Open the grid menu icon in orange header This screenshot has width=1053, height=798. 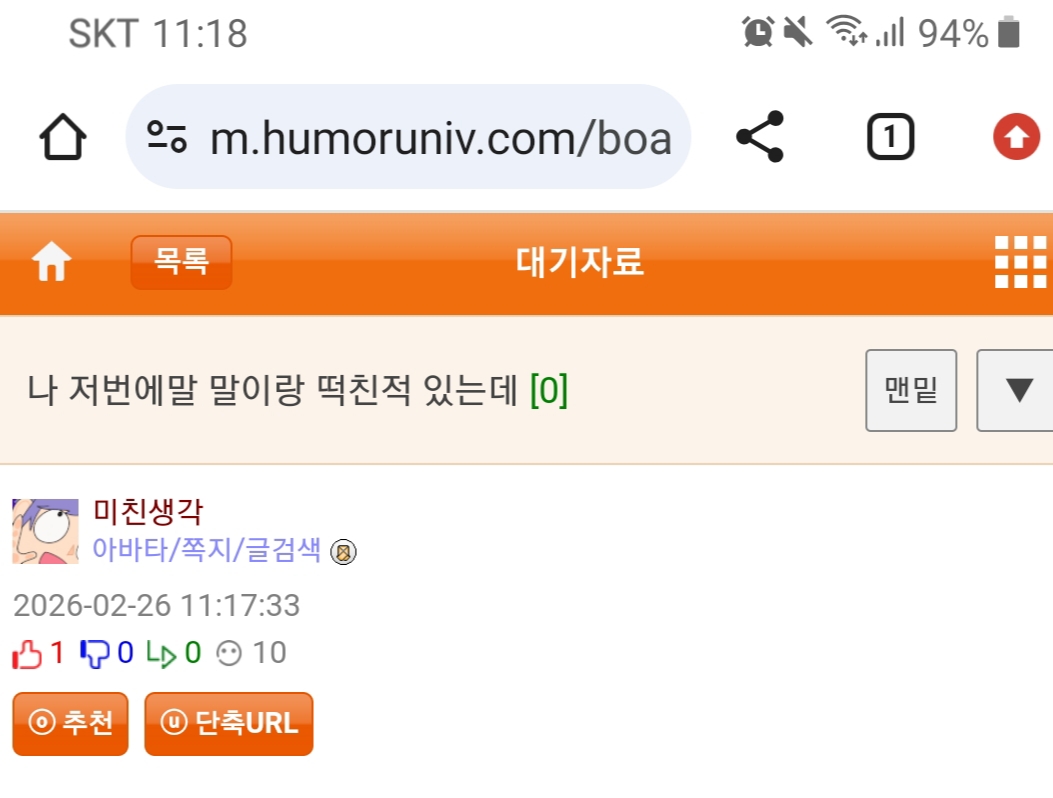pyautogui.click(x=1020, y=263)
